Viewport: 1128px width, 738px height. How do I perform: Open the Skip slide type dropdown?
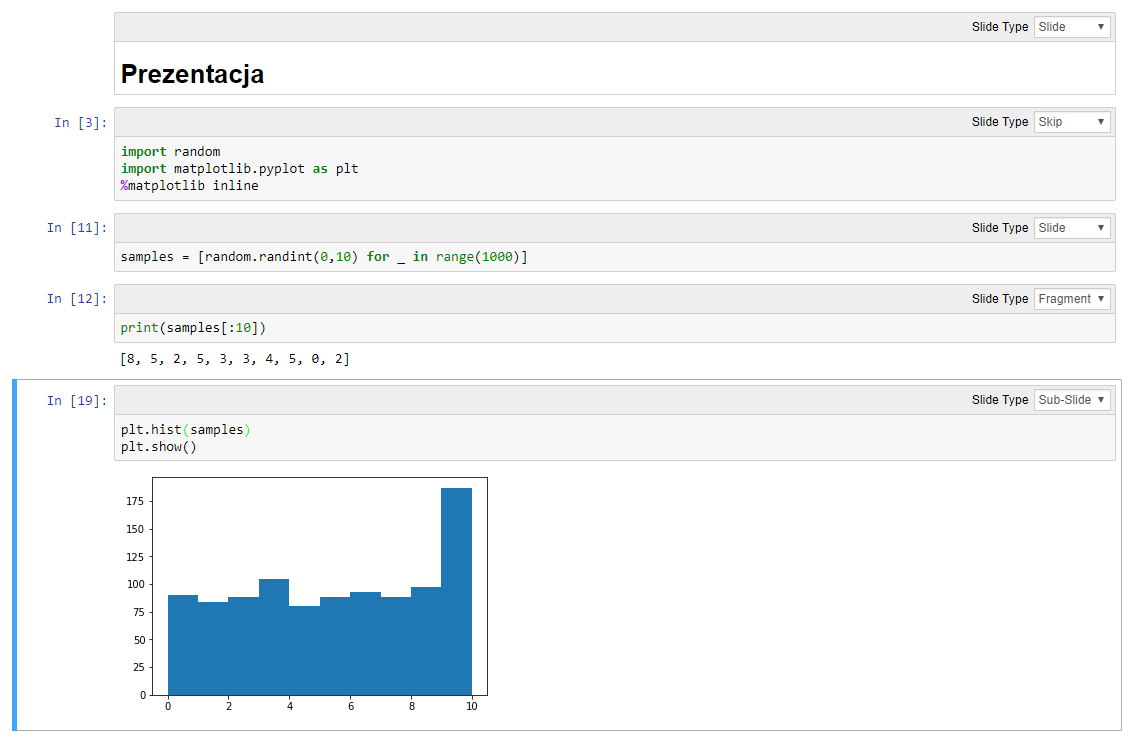[1071, 122]
